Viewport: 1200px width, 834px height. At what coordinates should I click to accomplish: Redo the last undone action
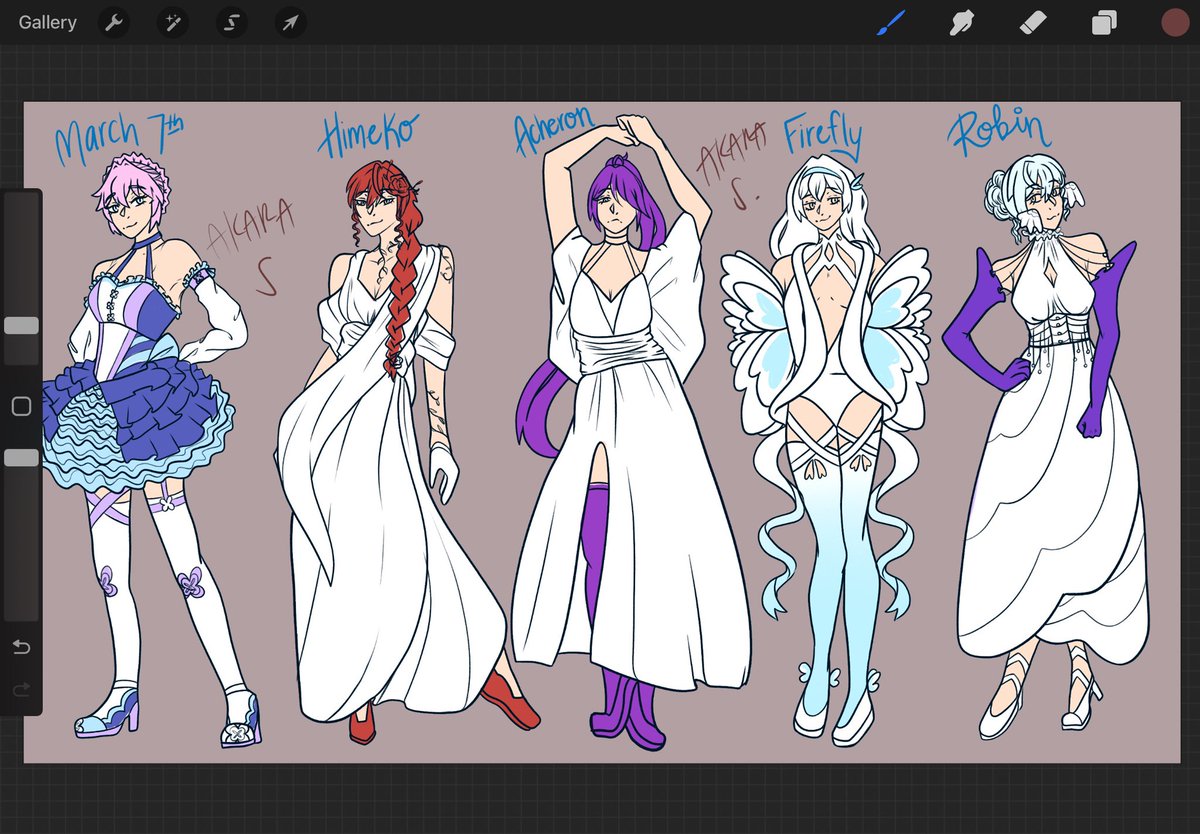click(21, 690)
